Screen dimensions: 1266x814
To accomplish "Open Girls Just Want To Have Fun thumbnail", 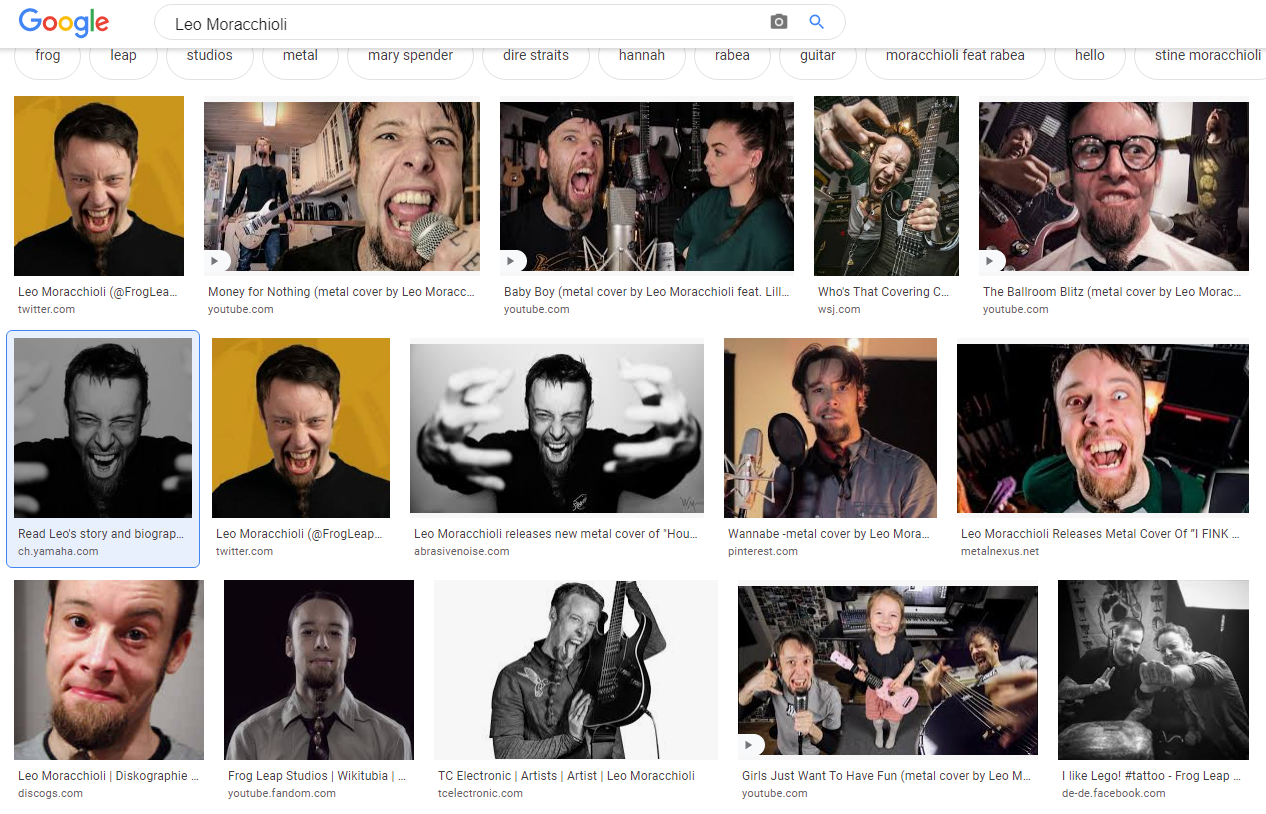I will (x=888, y=670).
